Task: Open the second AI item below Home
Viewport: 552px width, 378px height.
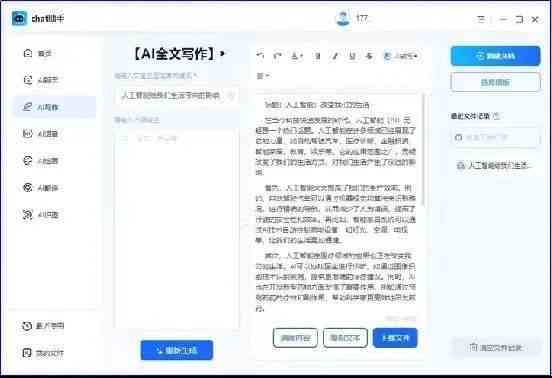Action: 40,80
